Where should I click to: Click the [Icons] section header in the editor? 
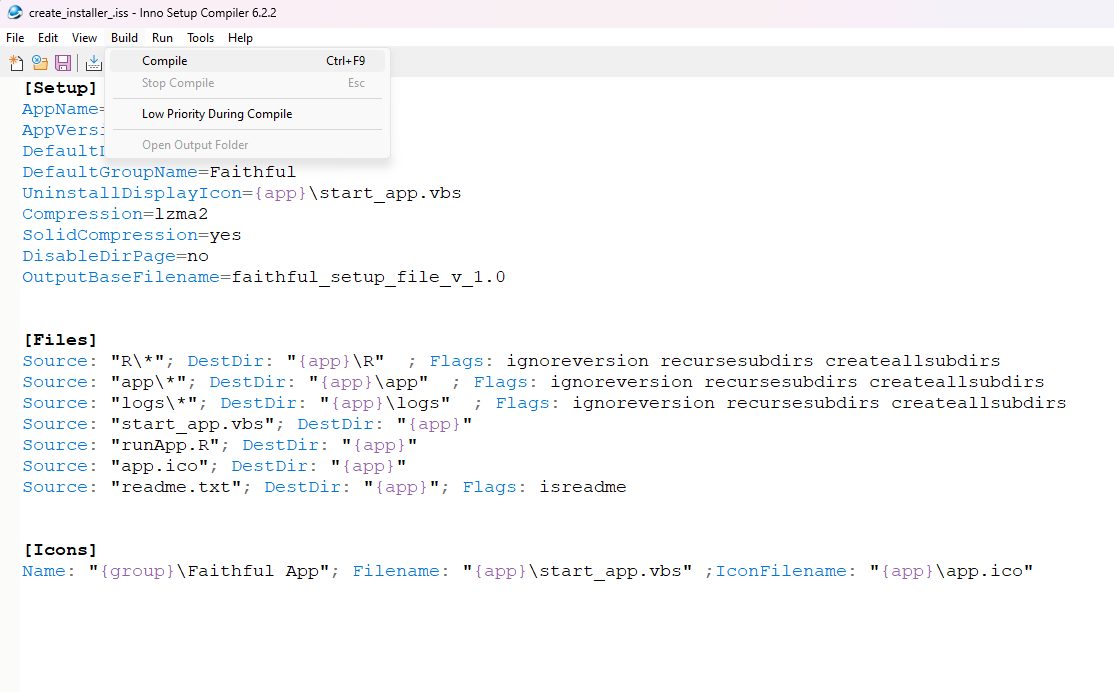[x=56, y=549]
